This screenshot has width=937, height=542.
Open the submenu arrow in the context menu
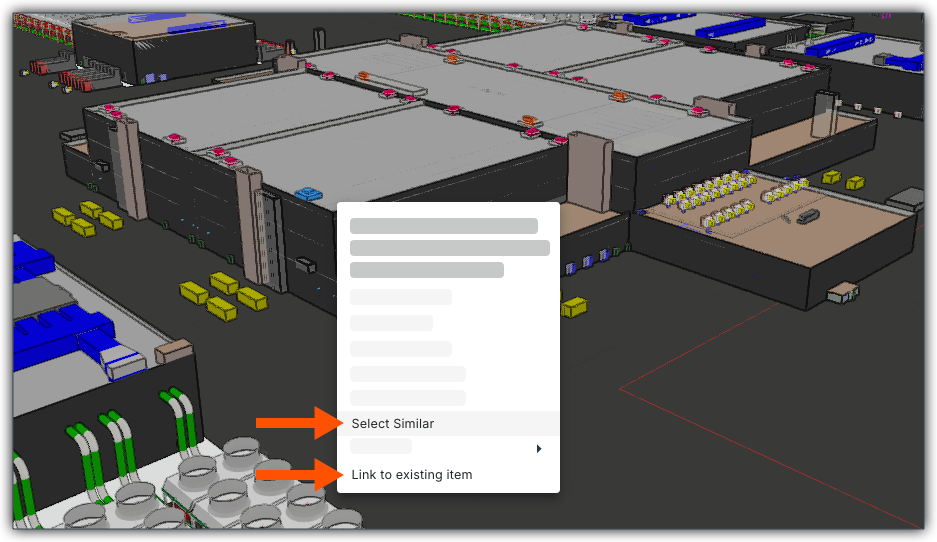click(x=538, y=449)
